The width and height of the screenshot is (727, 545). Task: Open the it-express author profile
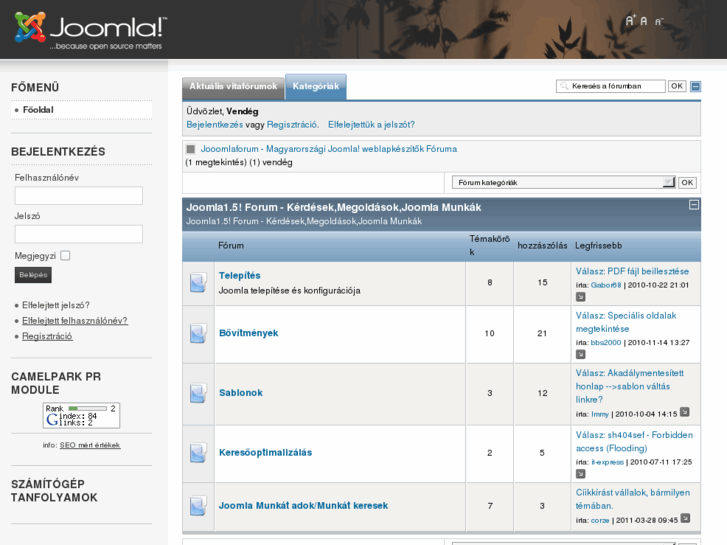pos(607,462)
